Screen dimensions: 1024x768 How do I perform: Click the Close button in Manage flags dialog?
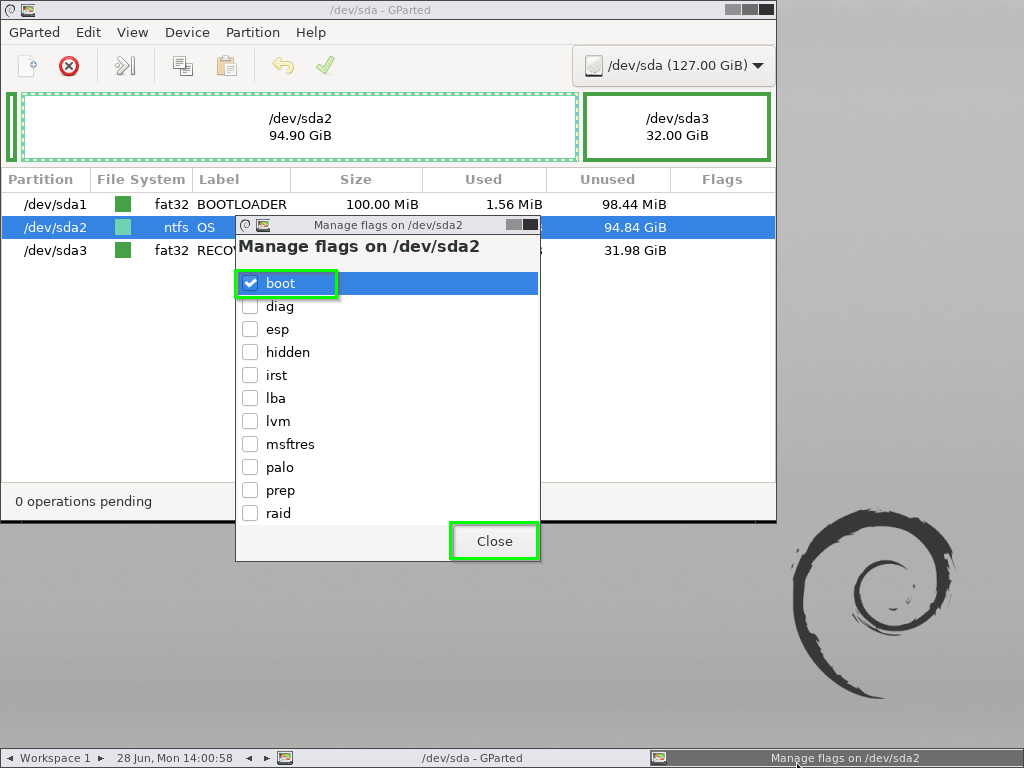tap(494, 541)
